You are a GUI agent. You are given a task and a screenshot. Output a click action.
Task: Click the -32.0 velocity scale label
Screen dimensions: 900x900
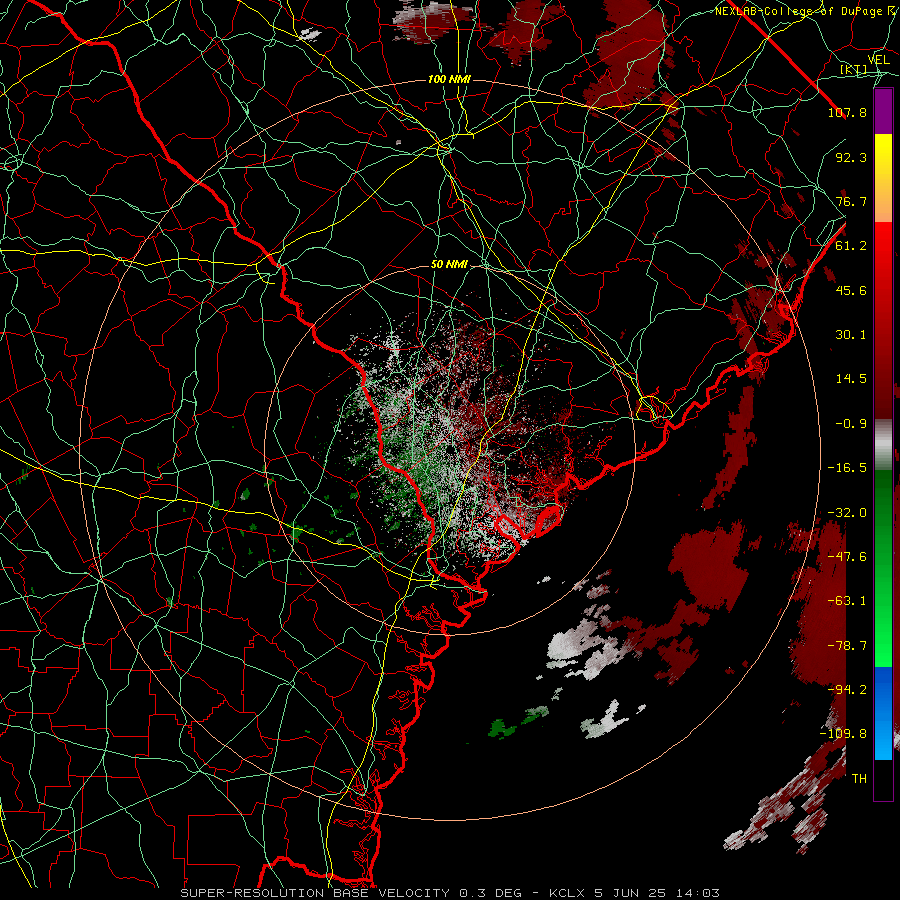point(847,513)
